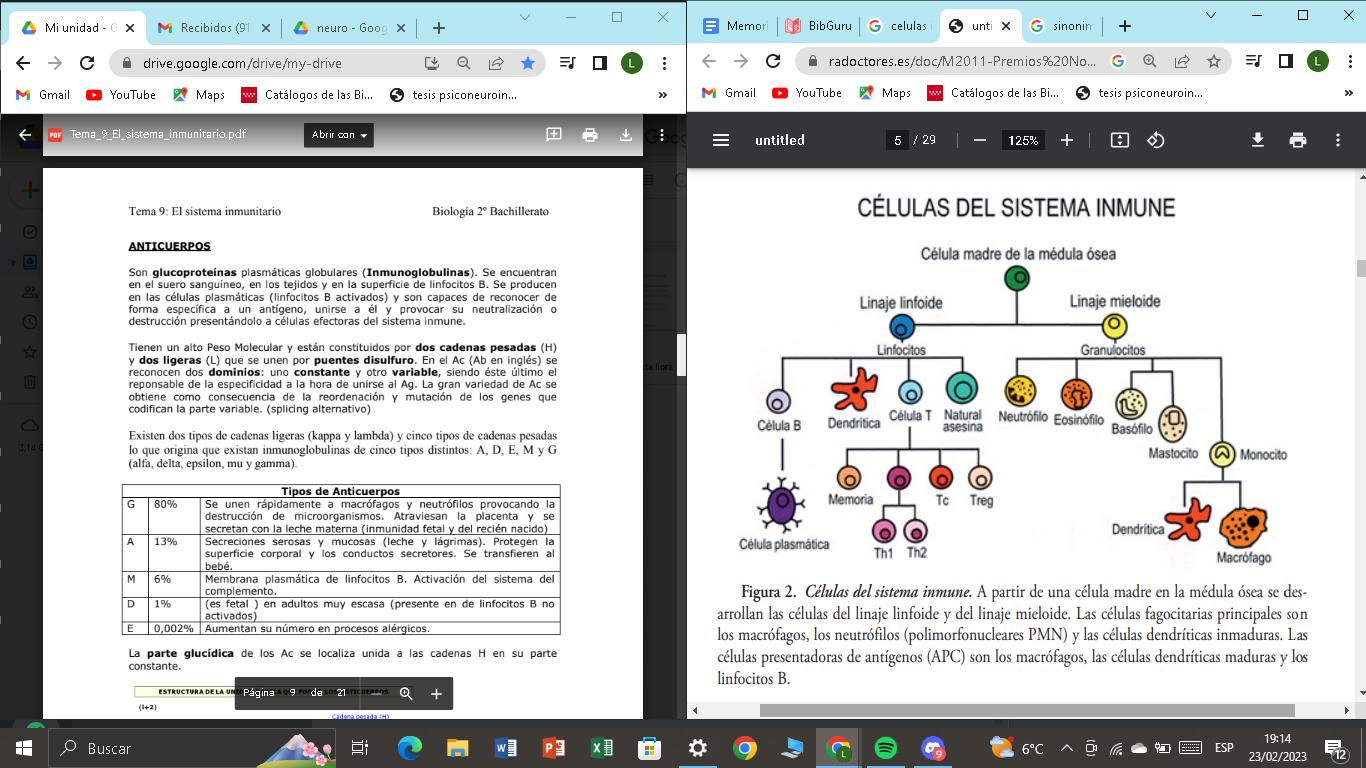Viewport: 1366px width, 768px height.
Task: Open the 'Abrir con' dropdown
Action: click(339, 135)
